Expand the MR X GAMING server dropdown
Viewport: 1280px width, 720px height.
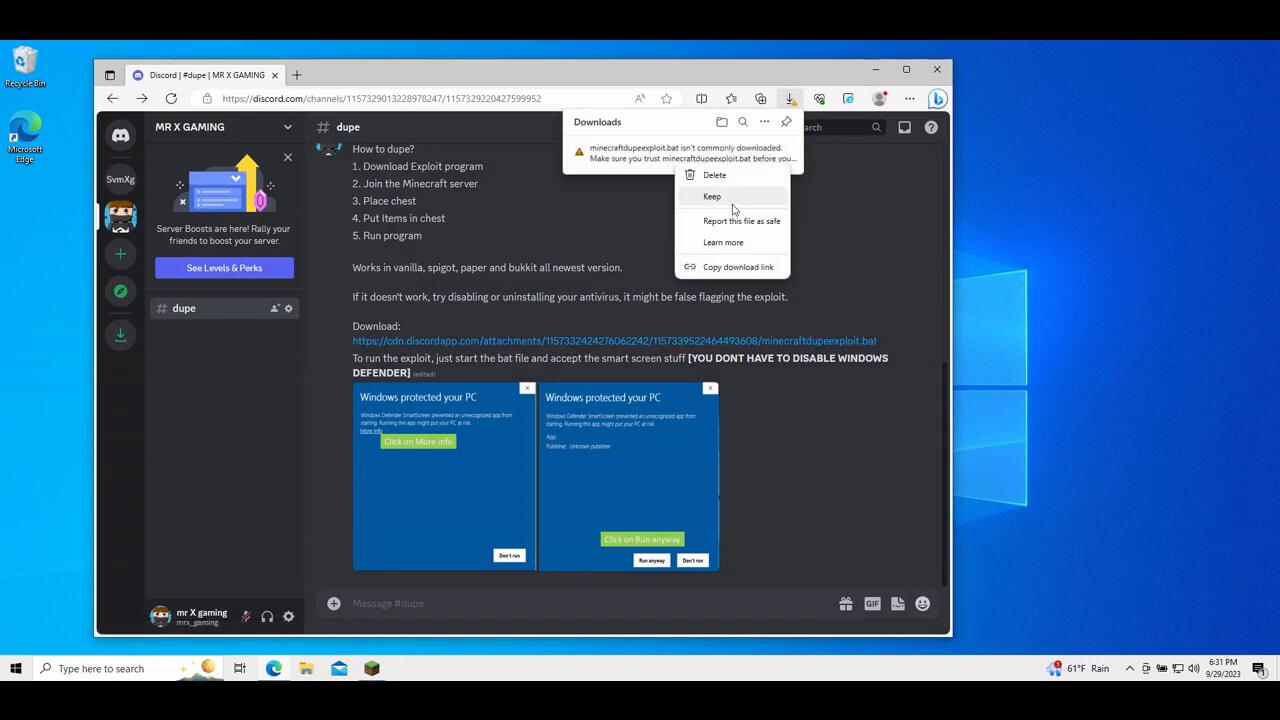[287, 127]
